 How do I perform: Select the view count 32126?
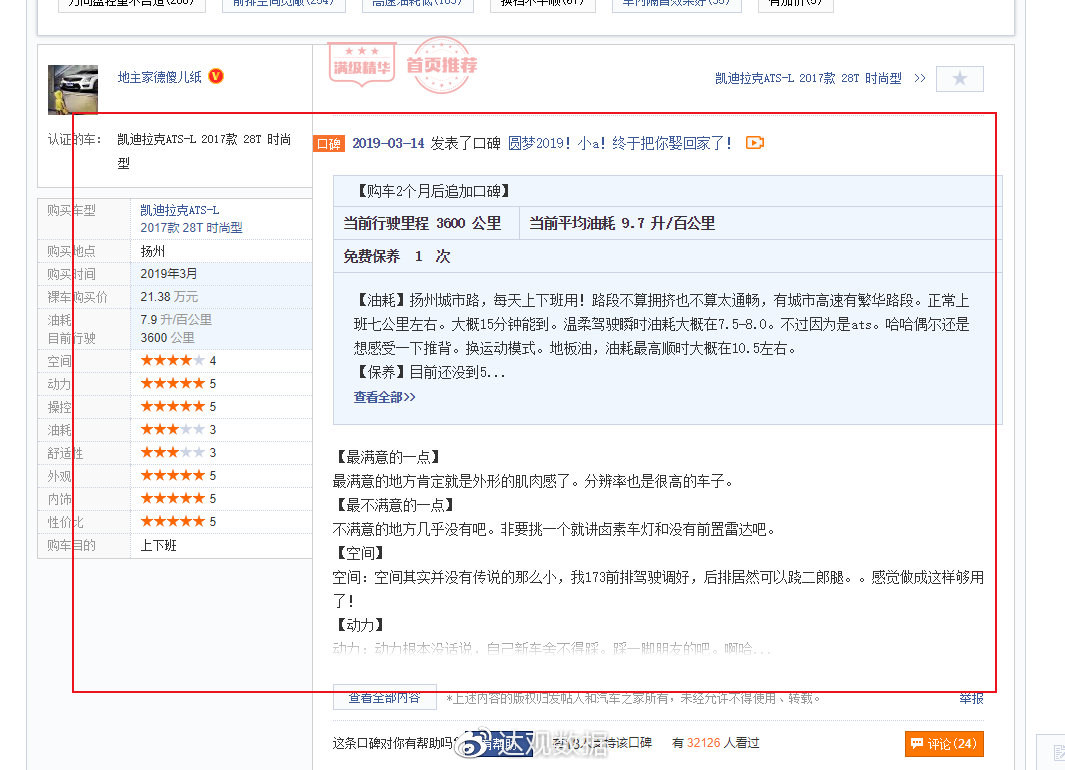[x=703, y=744]
